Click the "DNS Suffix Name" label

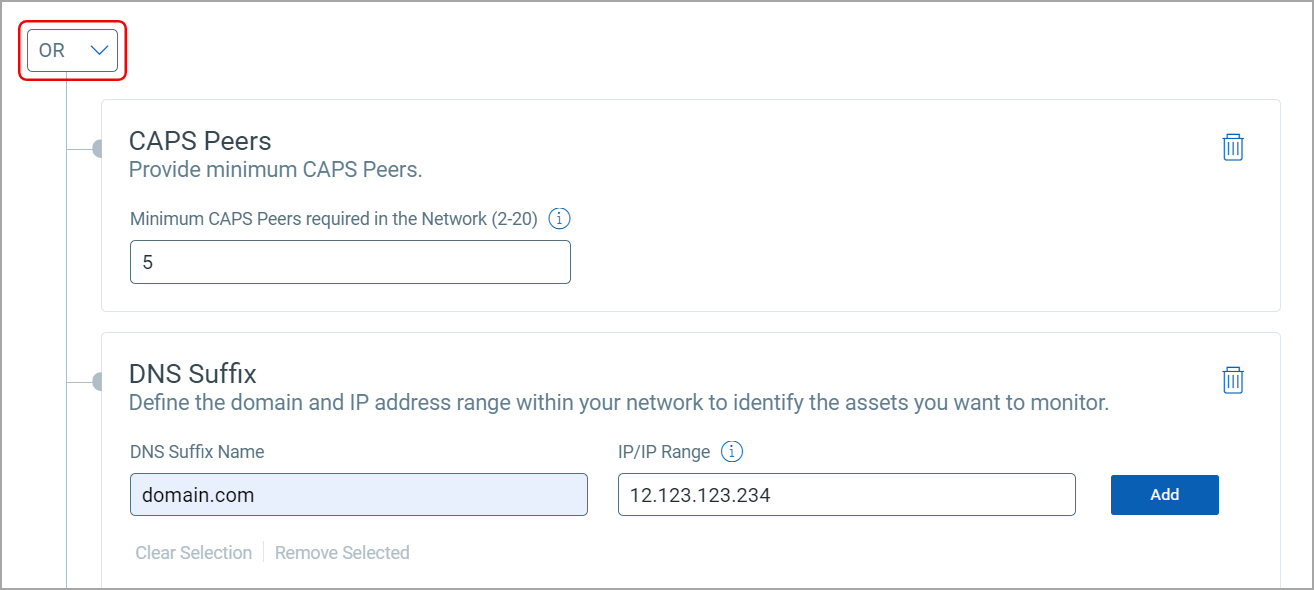197,452
